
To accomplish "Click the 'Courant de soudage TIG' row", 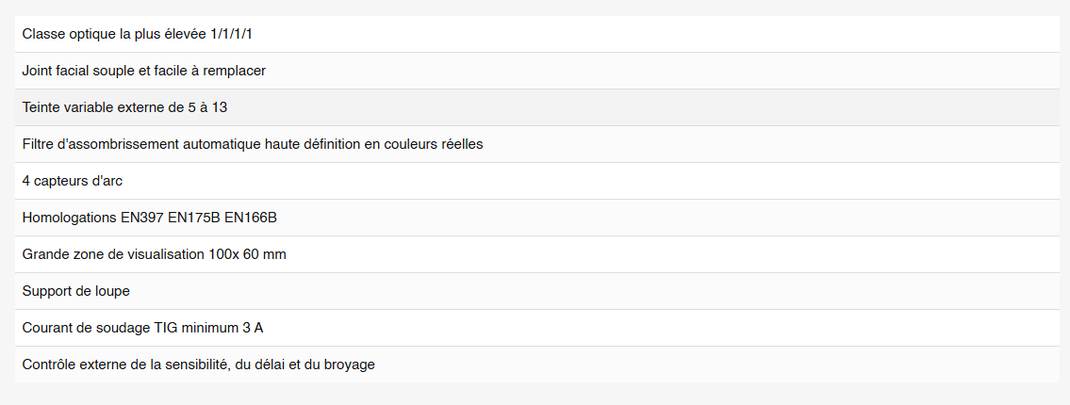I will pos(536,329).
